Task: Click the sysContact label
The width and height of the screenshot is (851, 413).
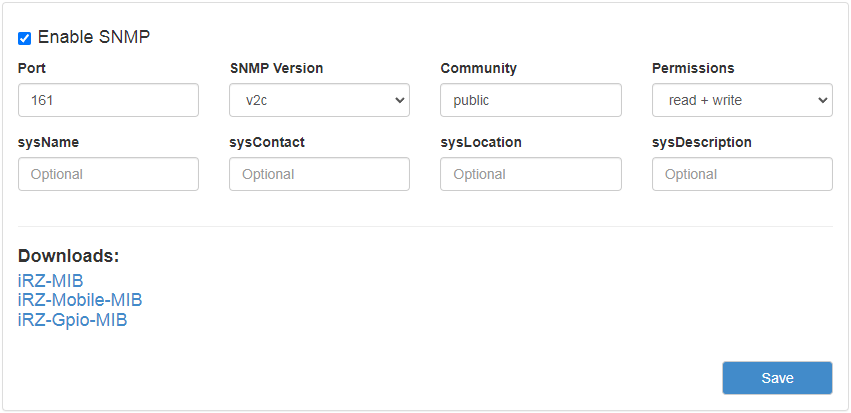Action: tap(267, 143)
